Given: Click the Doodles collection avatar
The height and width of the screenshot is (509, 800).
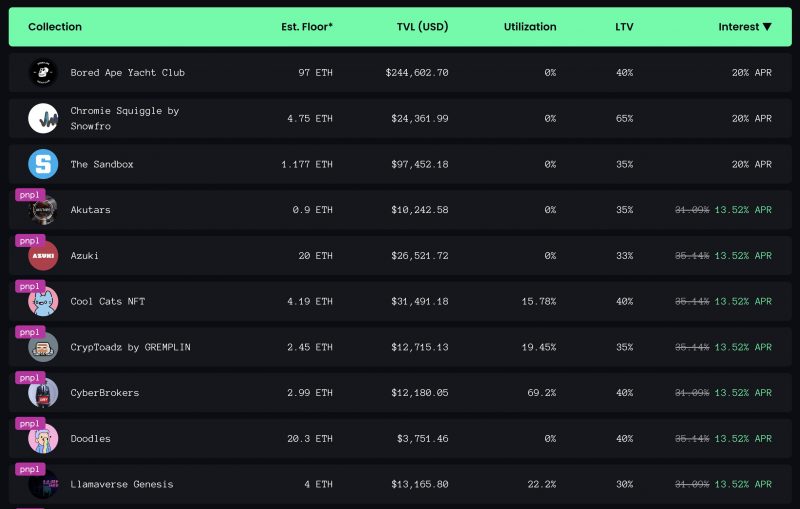Looking at the screenshot, I should [x=43, y=439].
